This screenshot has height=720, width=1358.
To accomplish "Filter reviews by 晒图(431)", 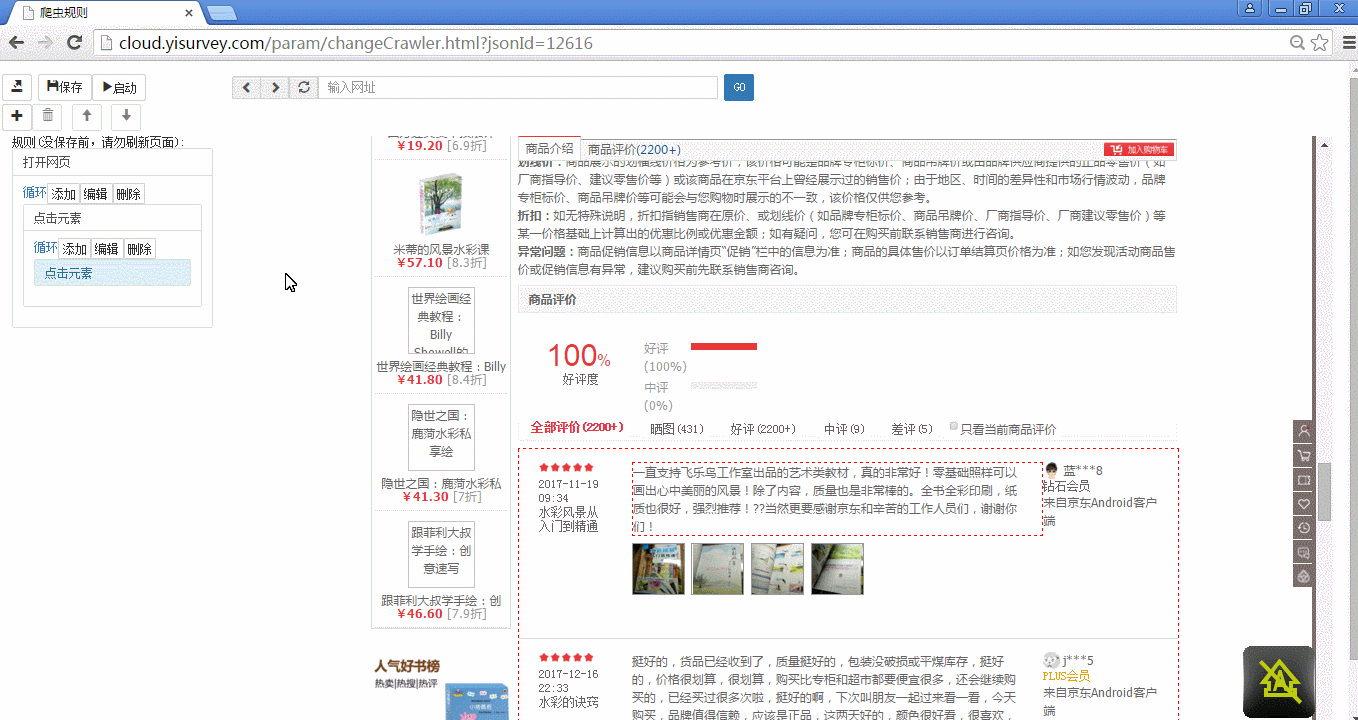I will [677, 429].
